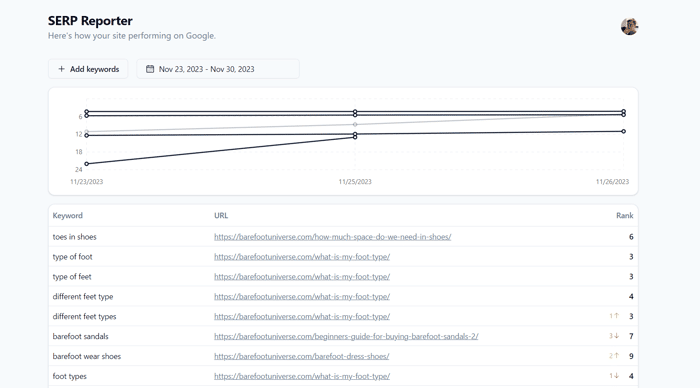Screen dimensions: 700x388
Task: Click the calendar icon in date range
Action: click(x=150, y=69)
